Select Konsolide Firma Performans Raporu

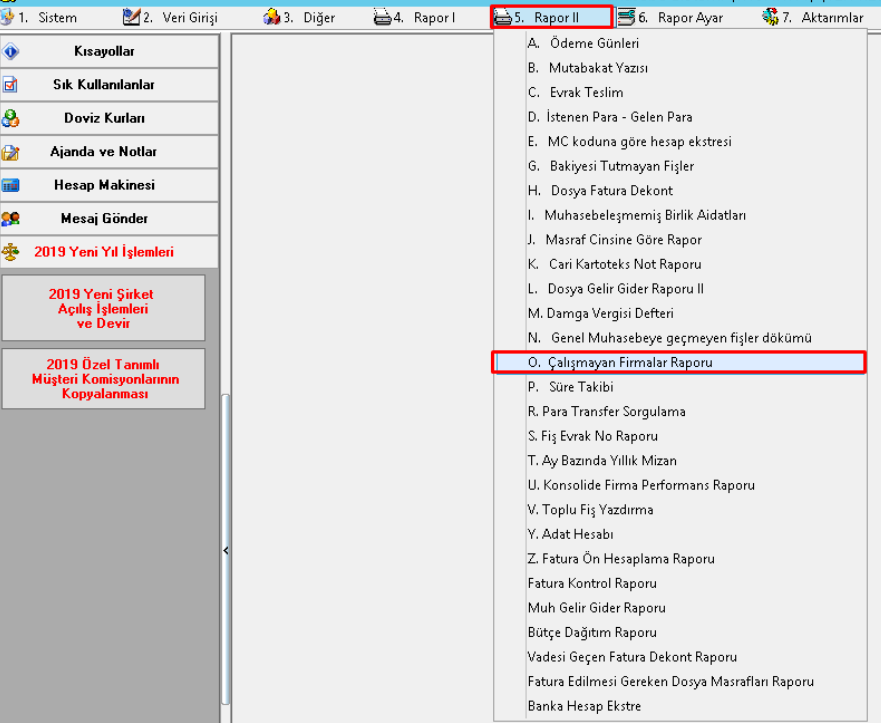(x=680, y=485)
